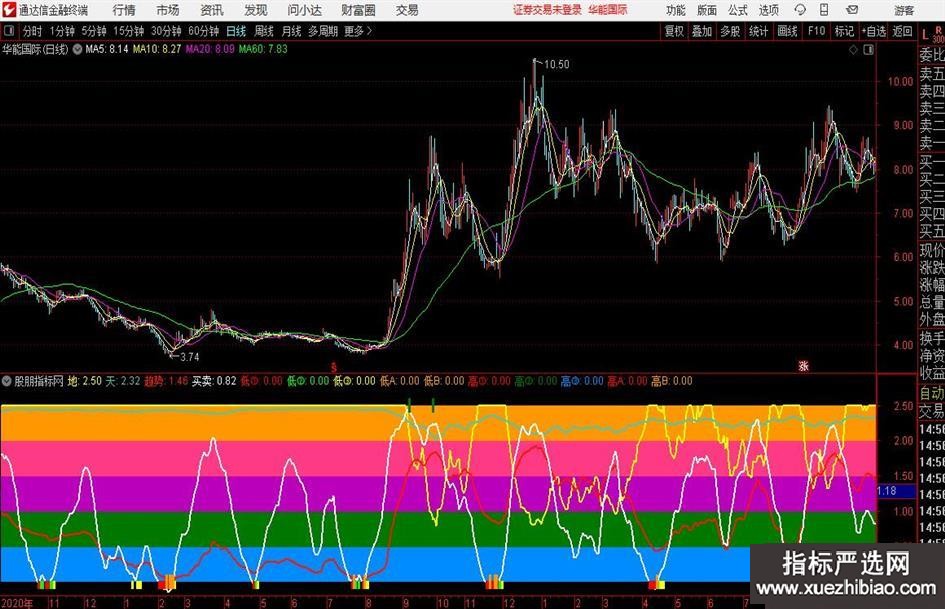
Task: Click the 多股 multi-stock button
Action: coord(730,31)
